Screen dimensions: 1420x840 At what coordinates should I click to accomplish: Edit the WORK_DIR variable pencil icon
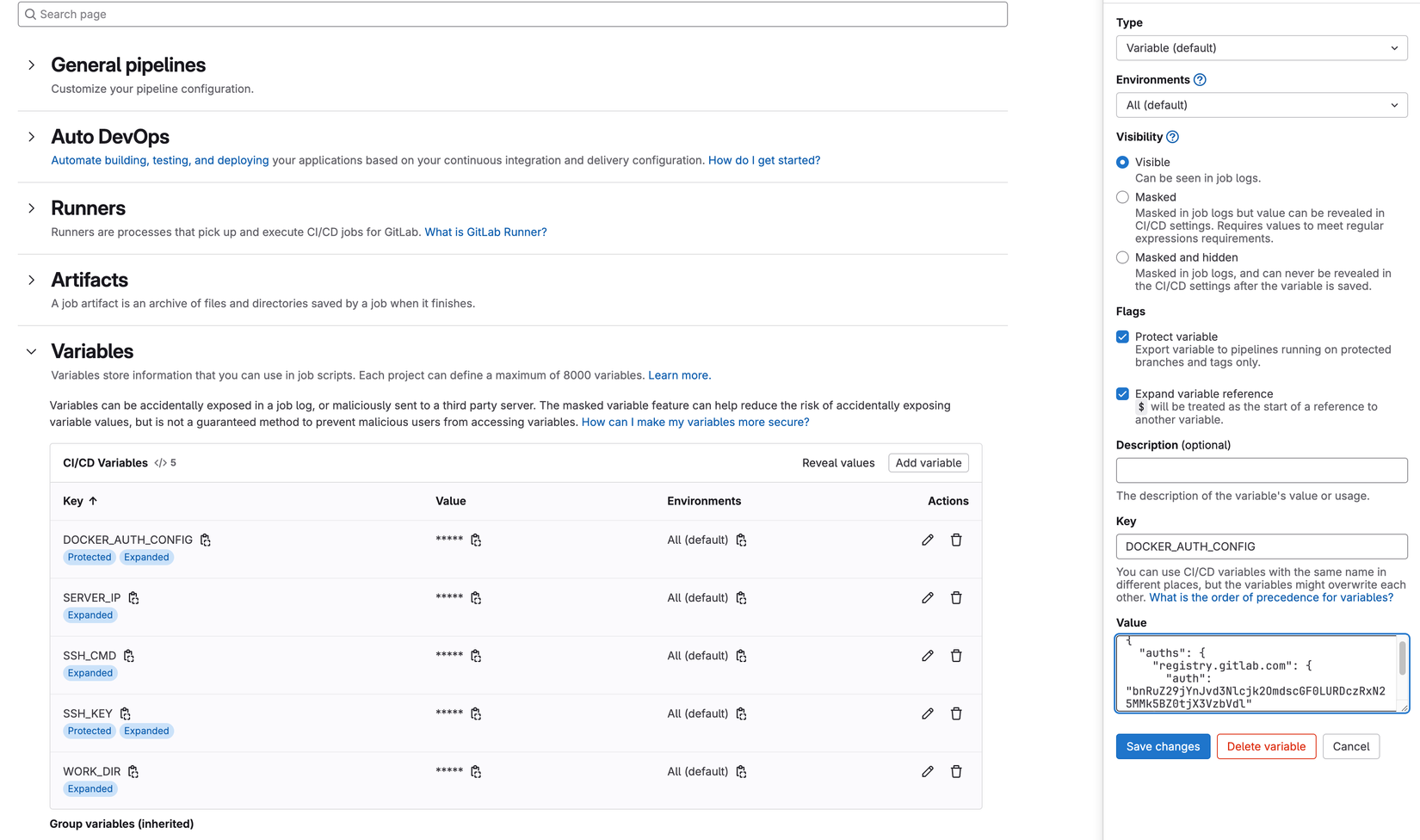pyautogui.click(x=927, y=771)
